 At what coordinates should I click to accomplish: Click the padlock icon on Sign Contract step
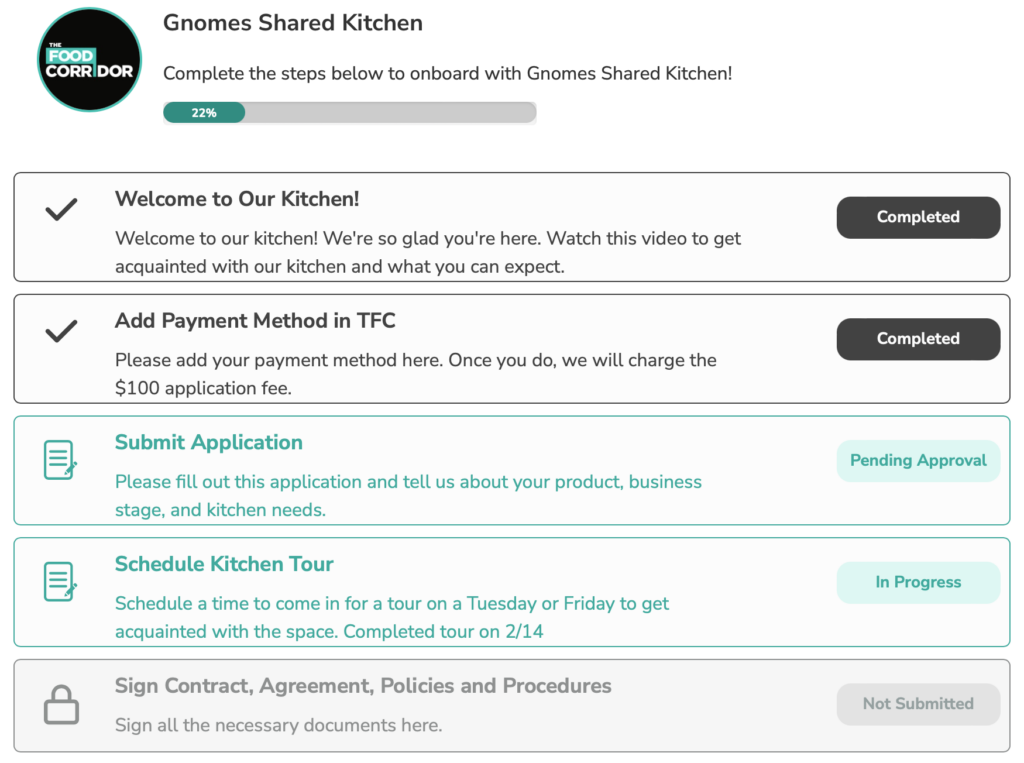(61, 704)
